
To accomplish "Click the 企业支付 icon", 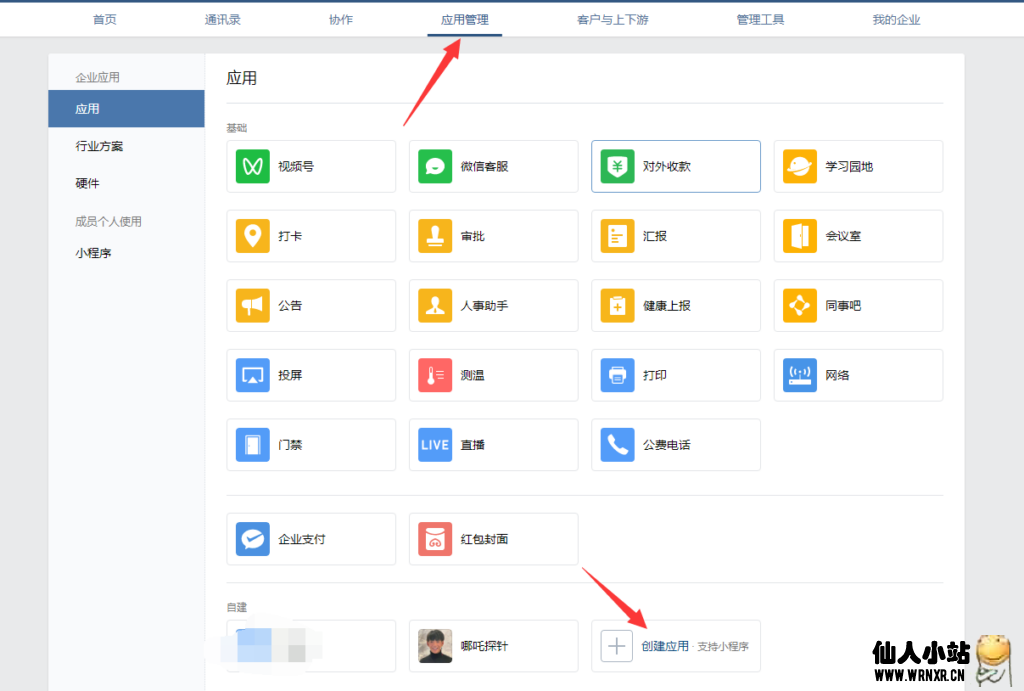I will point(253,539).
